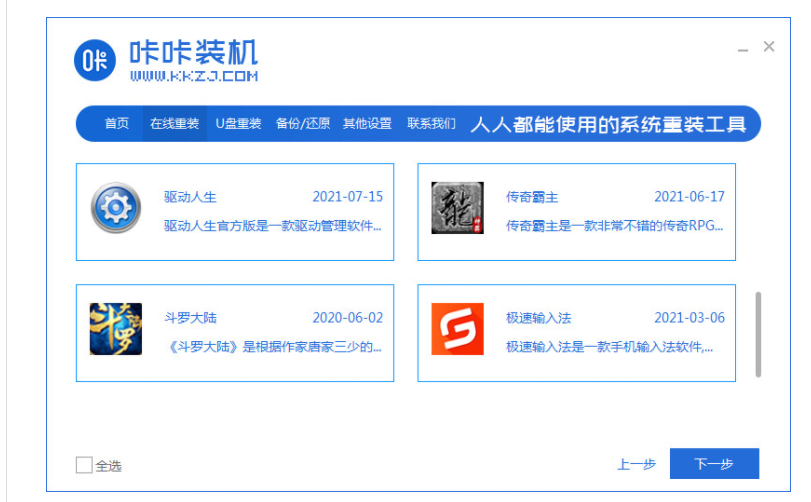Select the 极速输入法 title text

(538, 318)
